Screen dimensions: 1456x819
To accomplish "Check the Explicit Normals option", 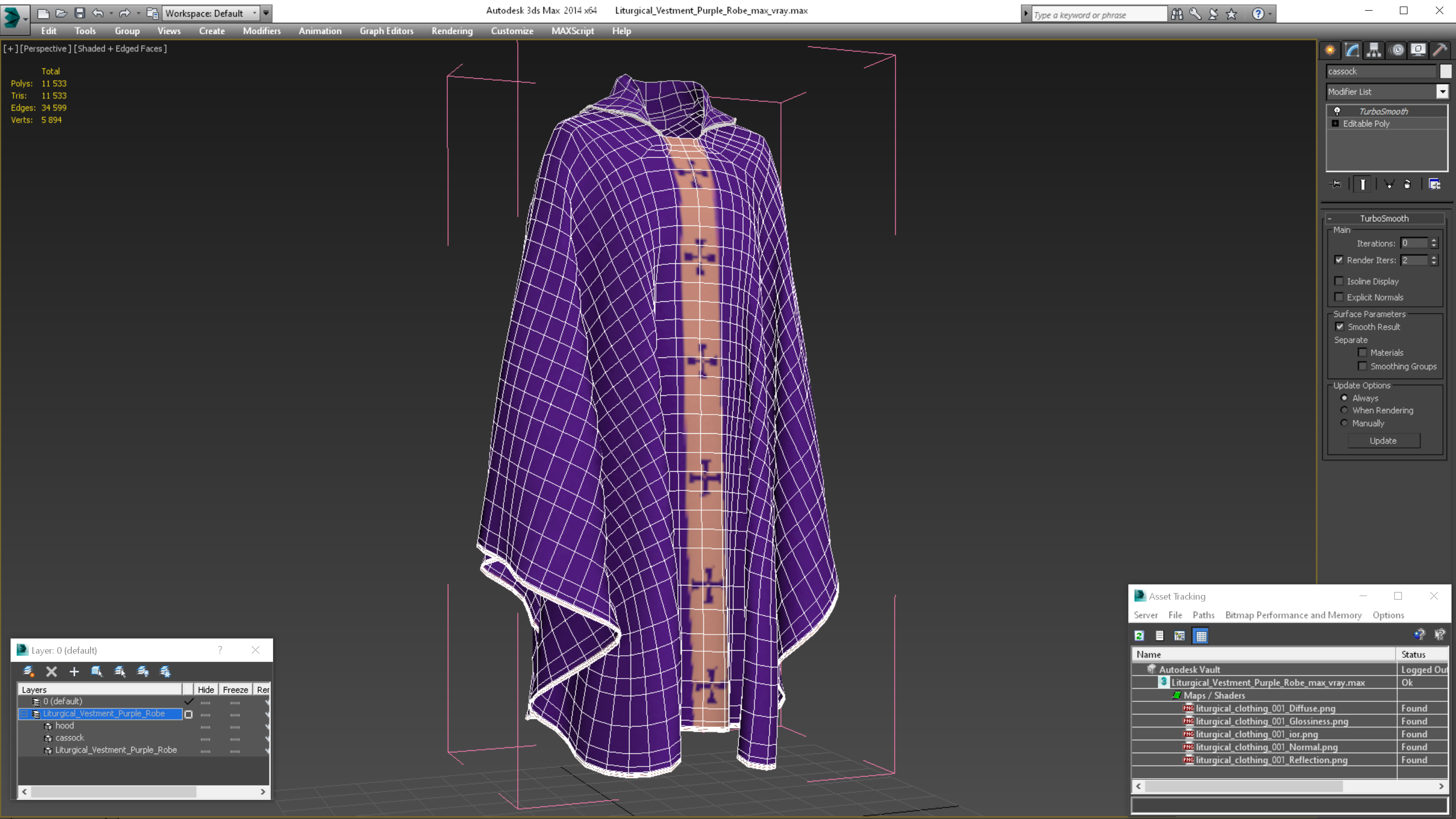I will [x=1338, y=297].
